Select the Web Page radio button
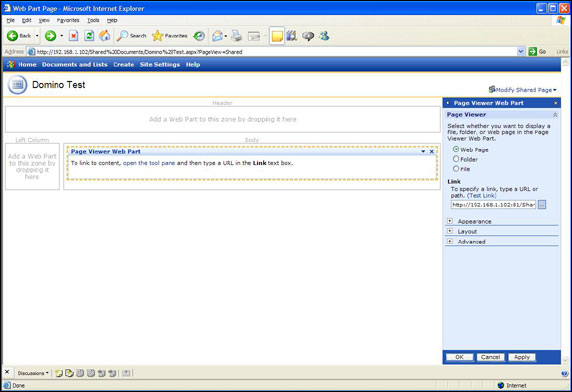The height and width of the screenshot is (392, 572). (456, 149)
